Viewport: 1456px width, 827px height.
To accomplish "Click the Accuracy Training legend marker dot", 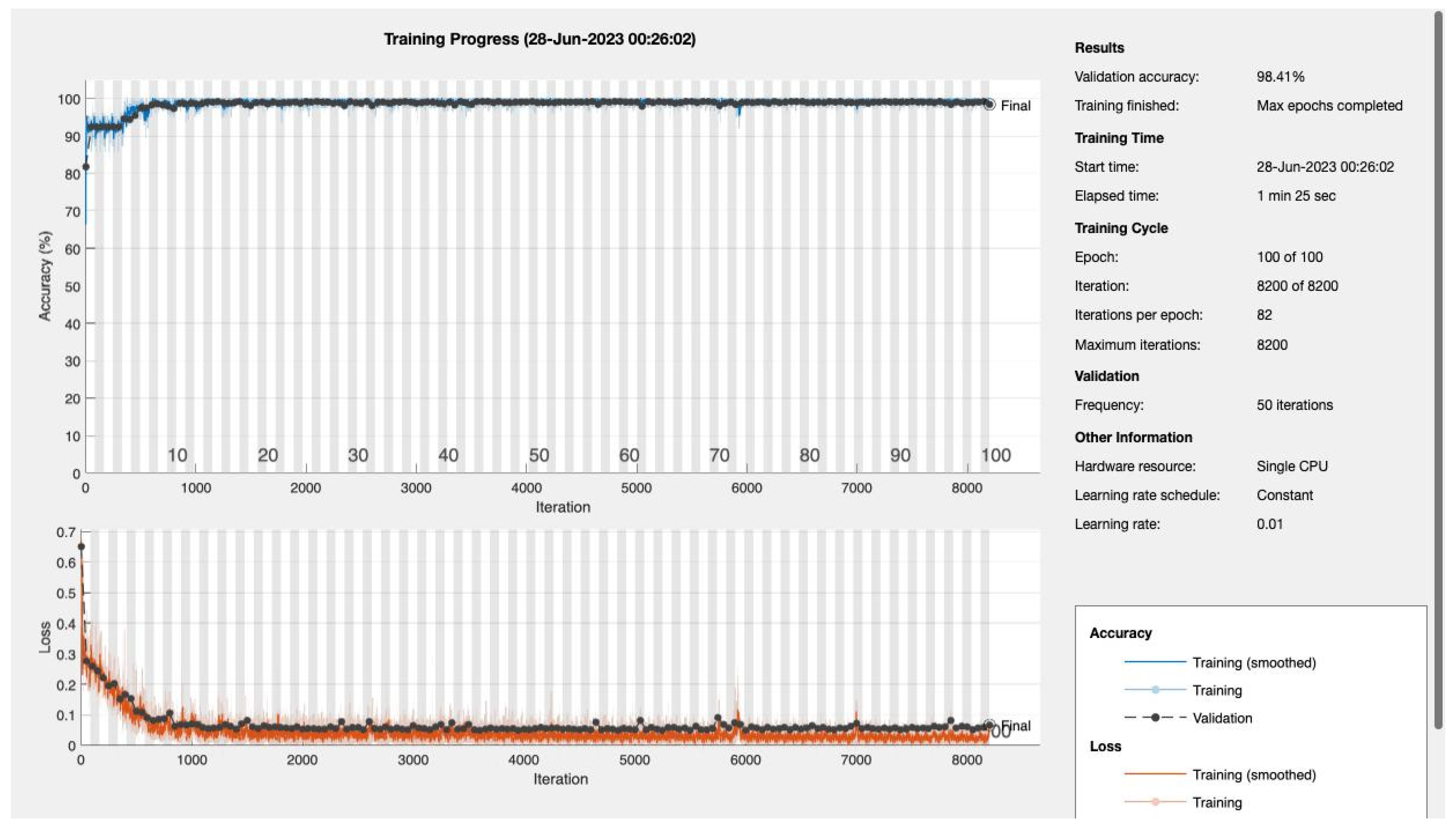I will click(x=1155, y=690).
